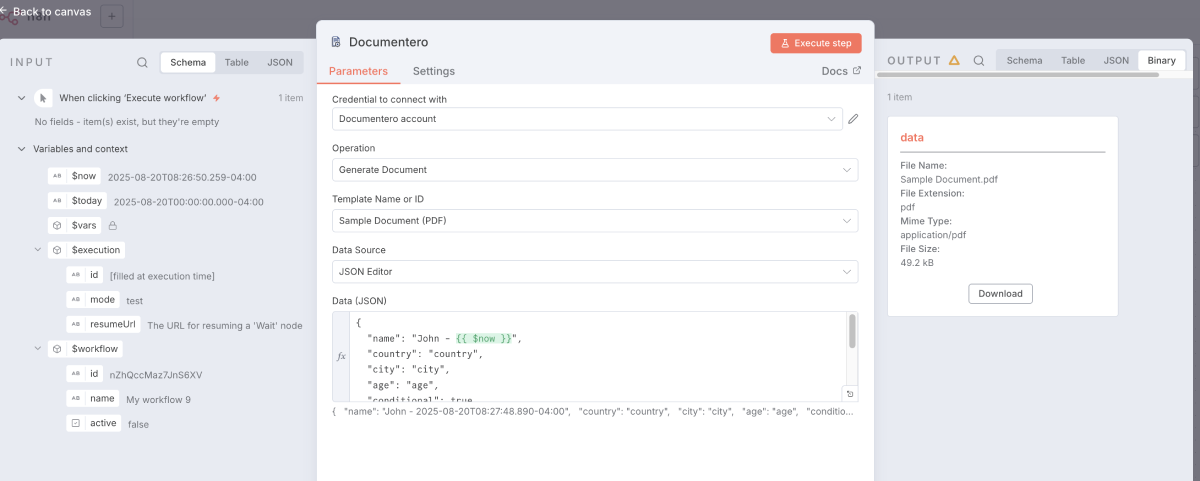Viewport: 1200px width, 481px height.
Task: Click the Documentero node title
Action: (x=389, y=42)
